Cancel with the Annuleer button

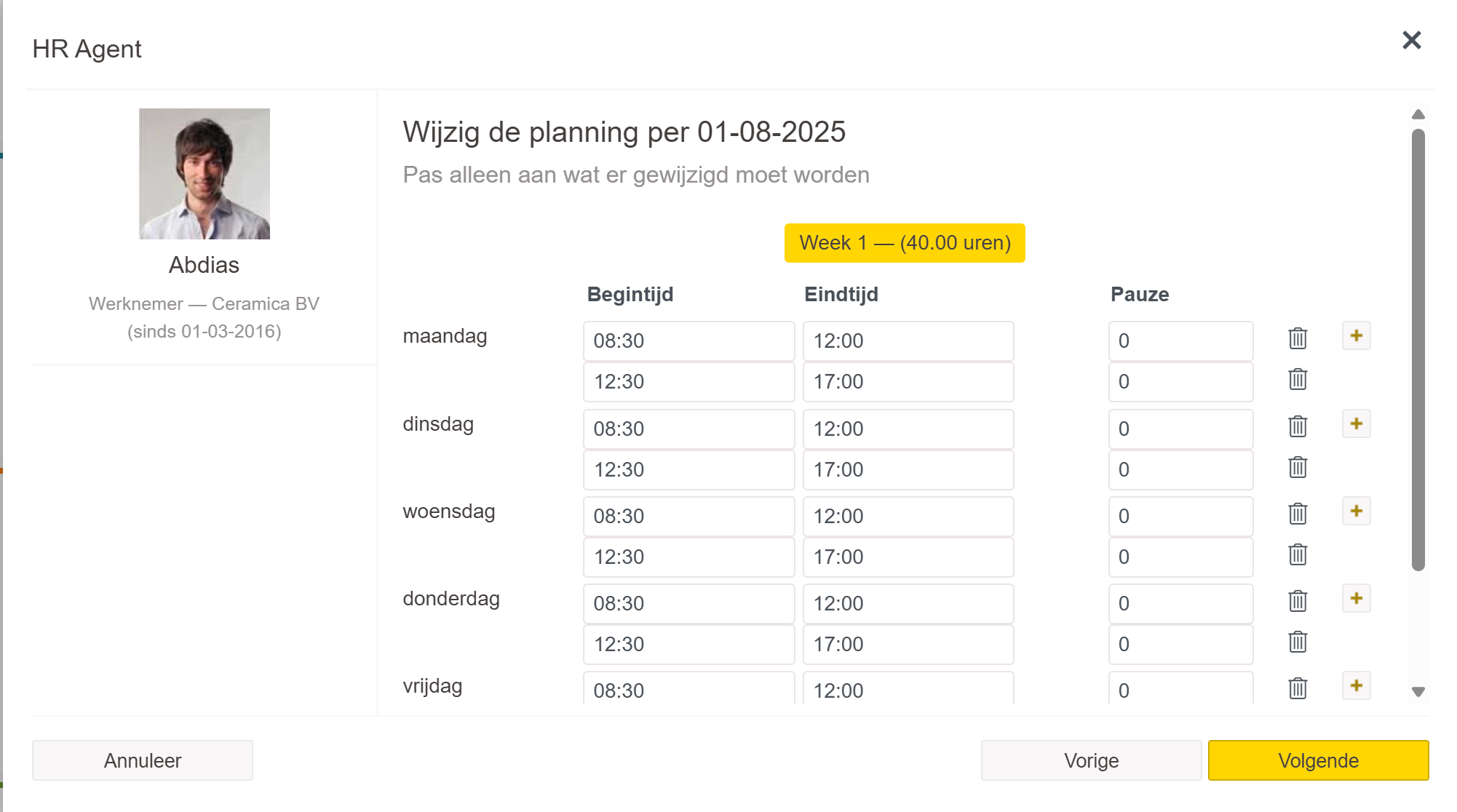[143, 760]
